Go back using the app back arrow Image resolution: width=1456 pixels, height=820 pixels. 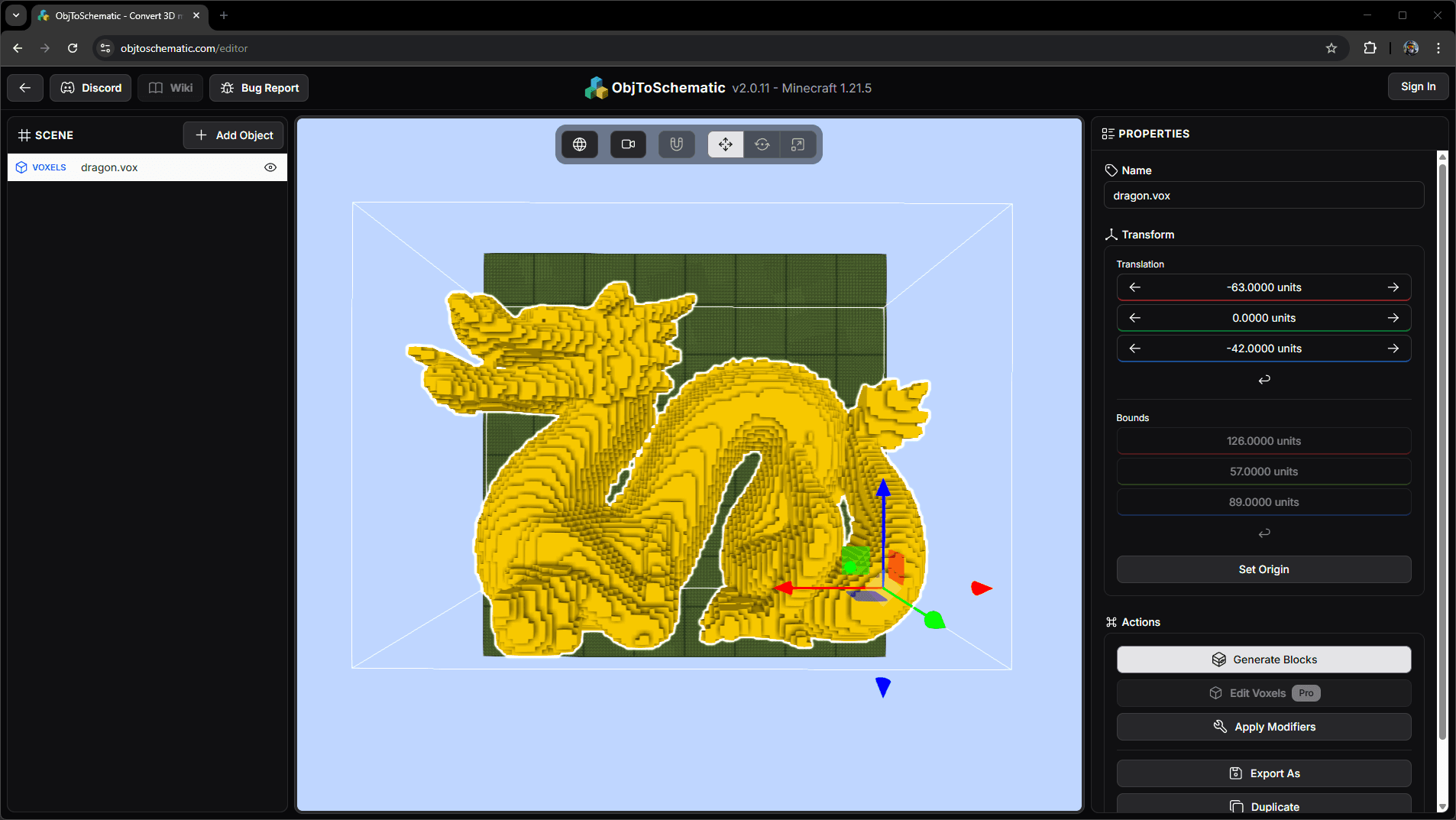point(25,88)
